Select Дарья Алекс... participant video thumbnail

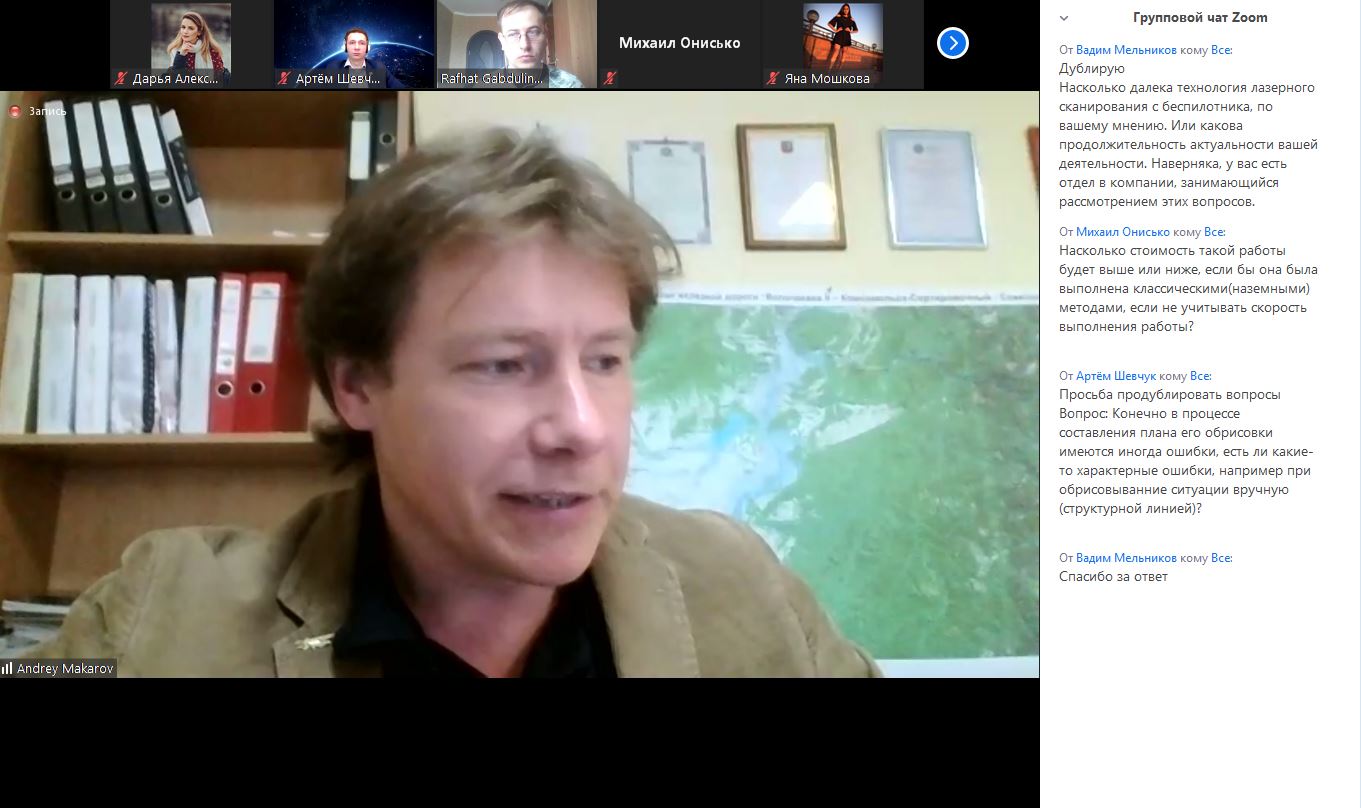[x=190, y=44]
